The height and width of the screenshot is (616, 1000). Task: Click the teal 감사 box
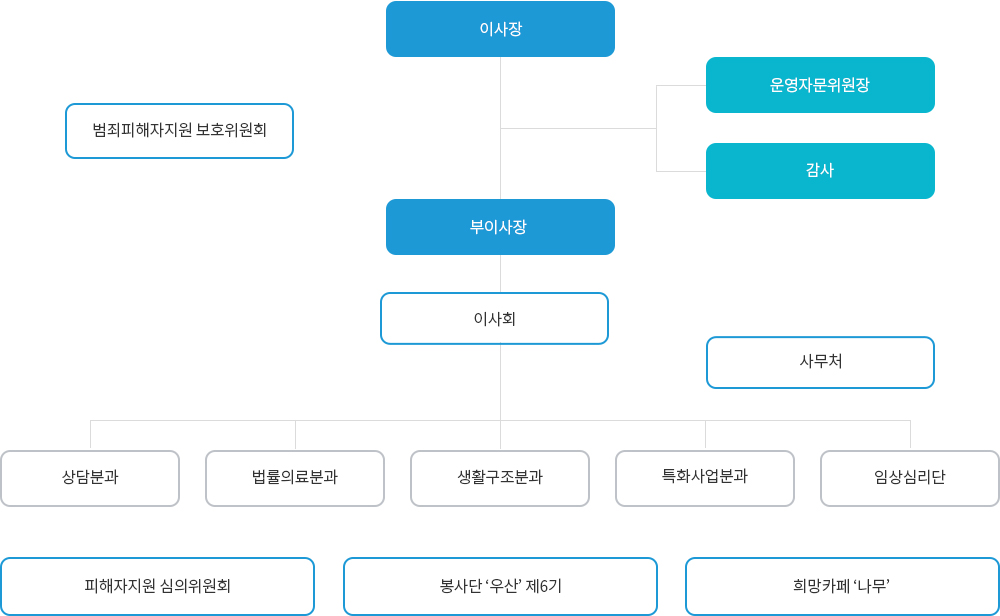[x=820, y=171]
